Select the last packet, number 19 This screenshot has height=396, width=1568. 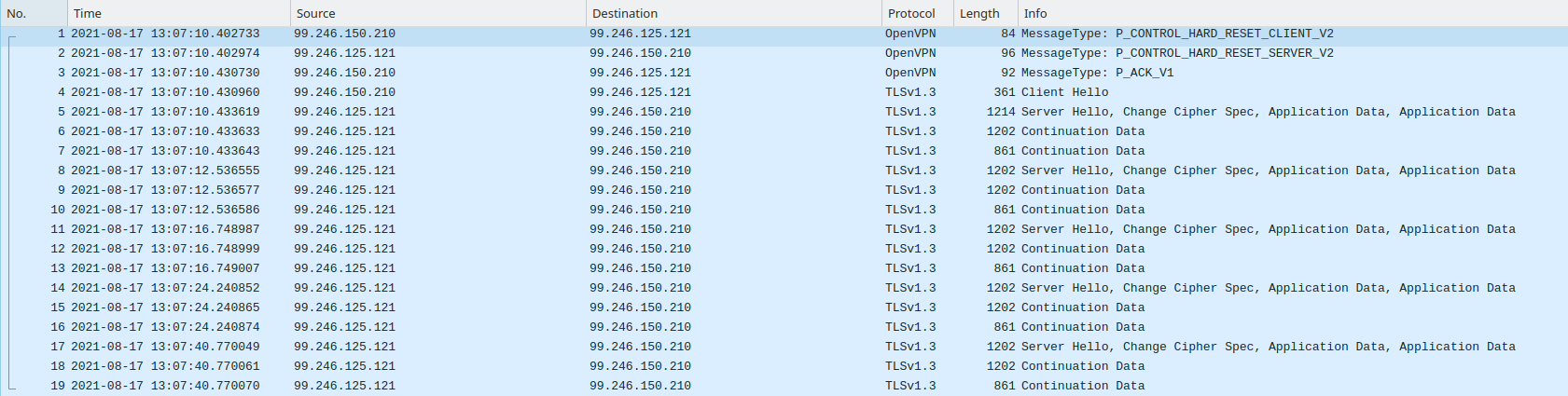pos(1082,386)
